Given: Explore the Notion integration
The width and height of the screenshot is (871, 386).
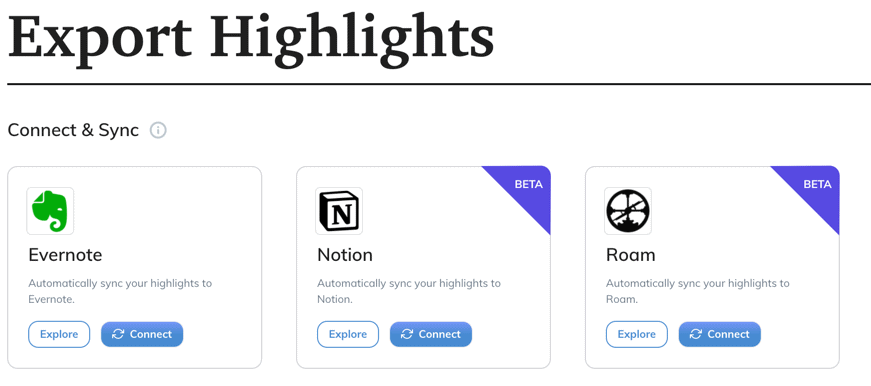Looking at the screenshot, I should pyautogui.click(x=348, y=334).
